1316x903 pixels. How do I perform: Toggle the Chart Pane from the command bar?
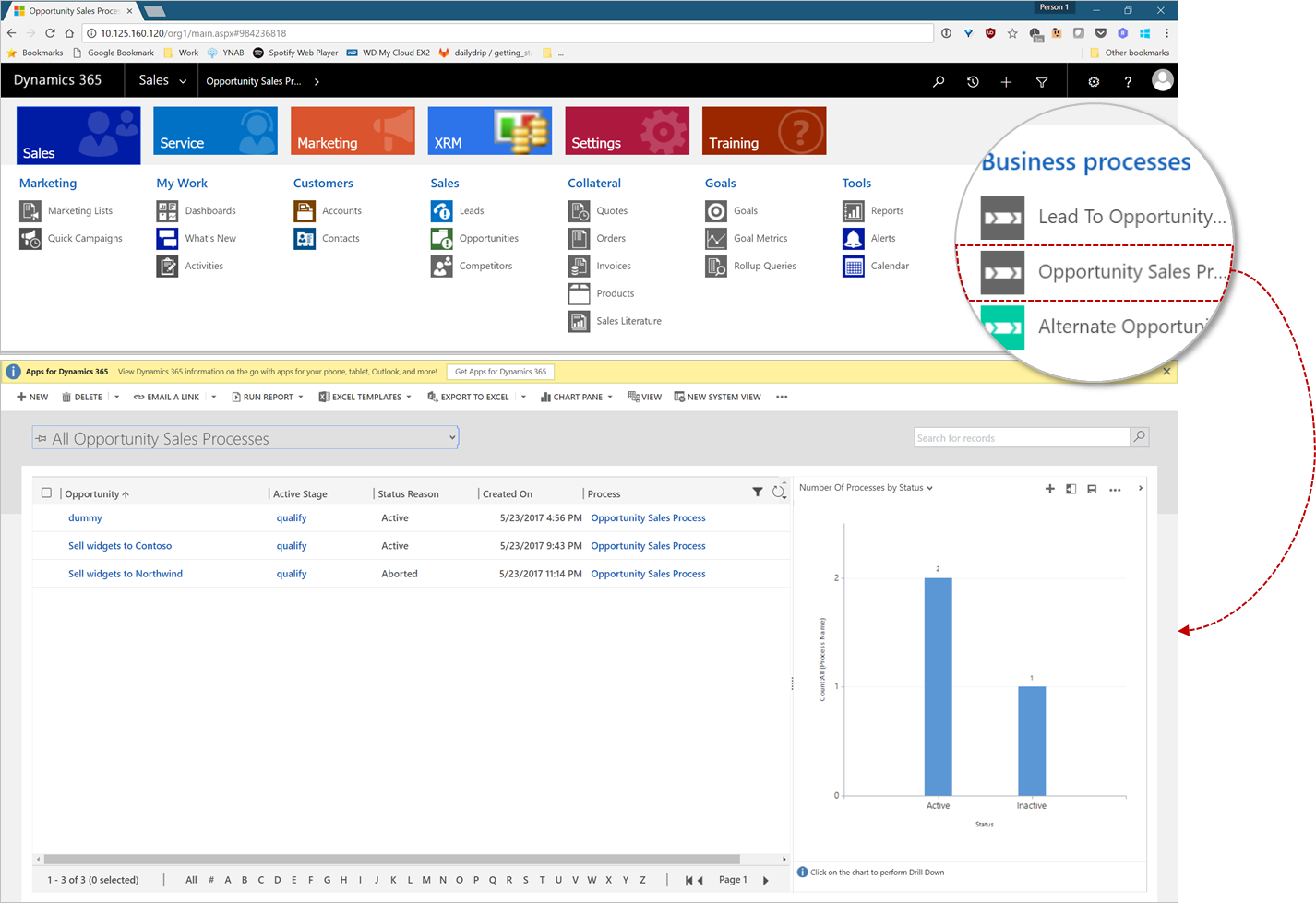572,397
